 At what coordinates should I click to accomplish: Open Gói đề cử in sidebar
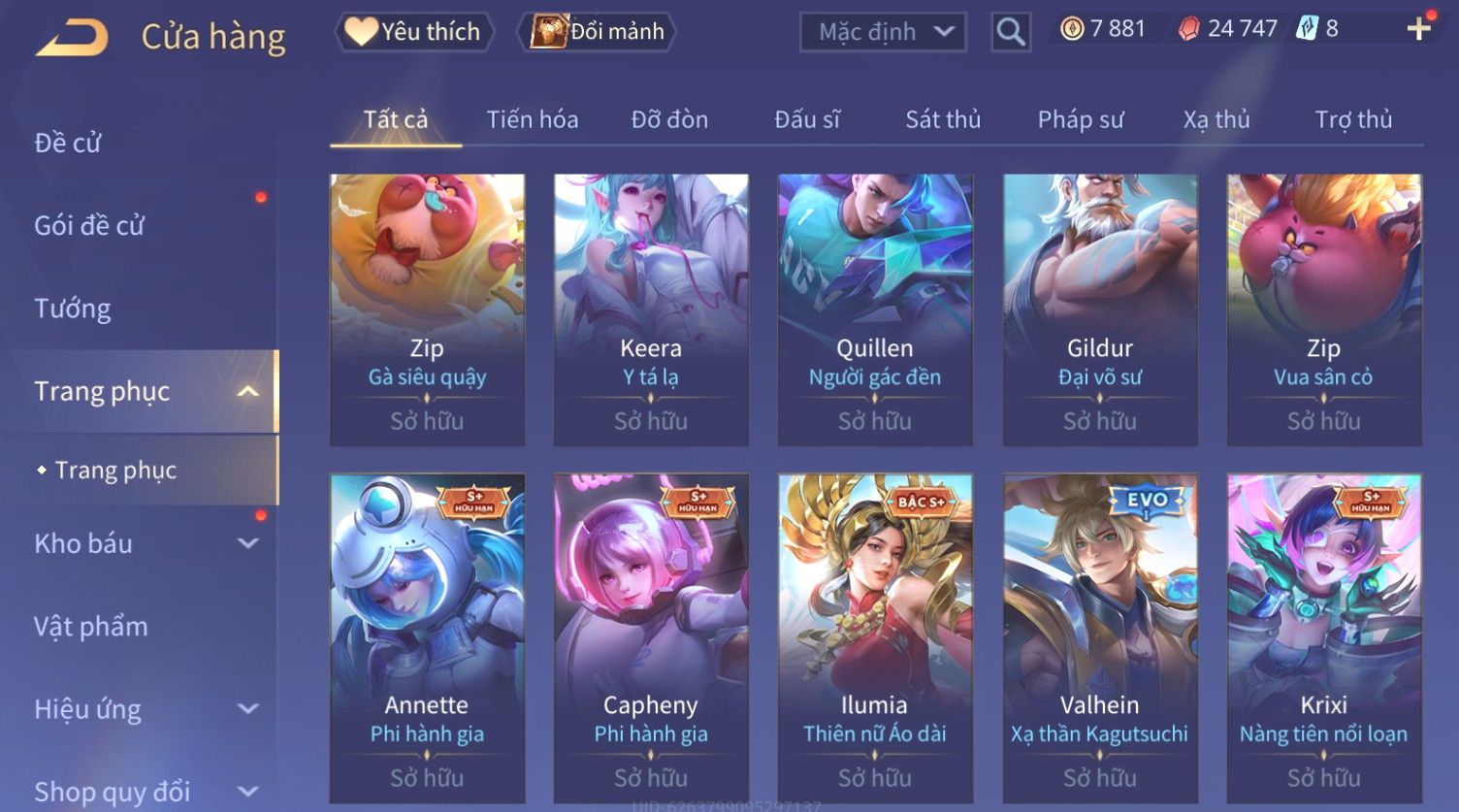(x=89, y=226)
